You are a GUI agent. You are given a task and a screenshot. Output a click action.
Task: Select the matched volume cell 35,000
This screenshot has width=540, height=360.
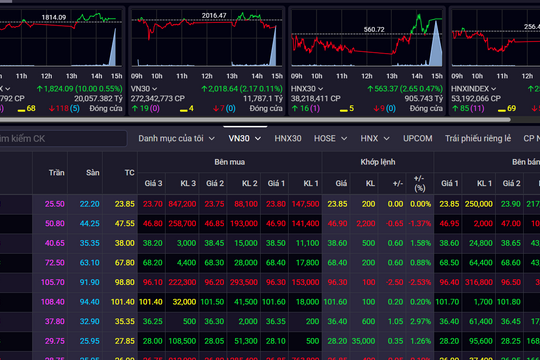click(363, 341)
